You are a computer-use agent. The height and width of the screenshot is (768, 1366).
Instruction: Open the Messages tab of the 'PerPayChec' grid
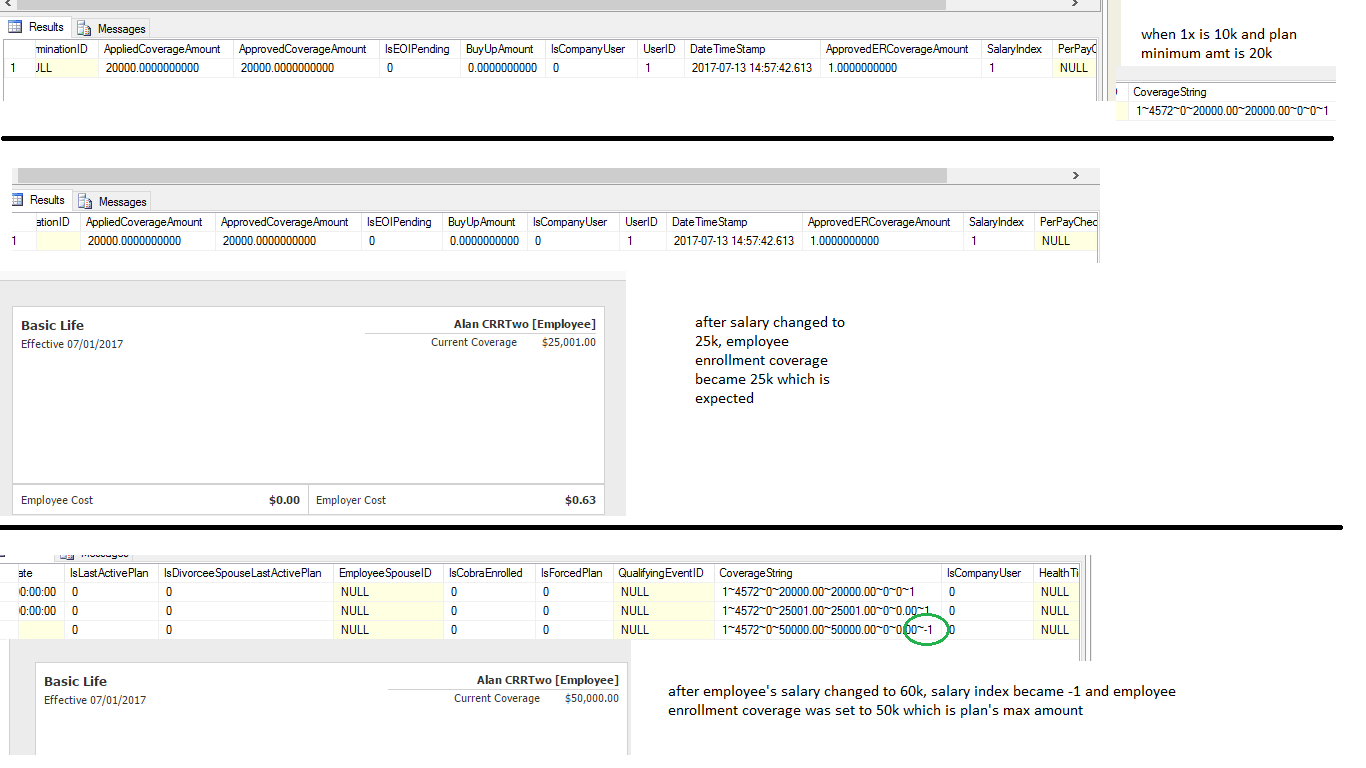tap(112, 201)
